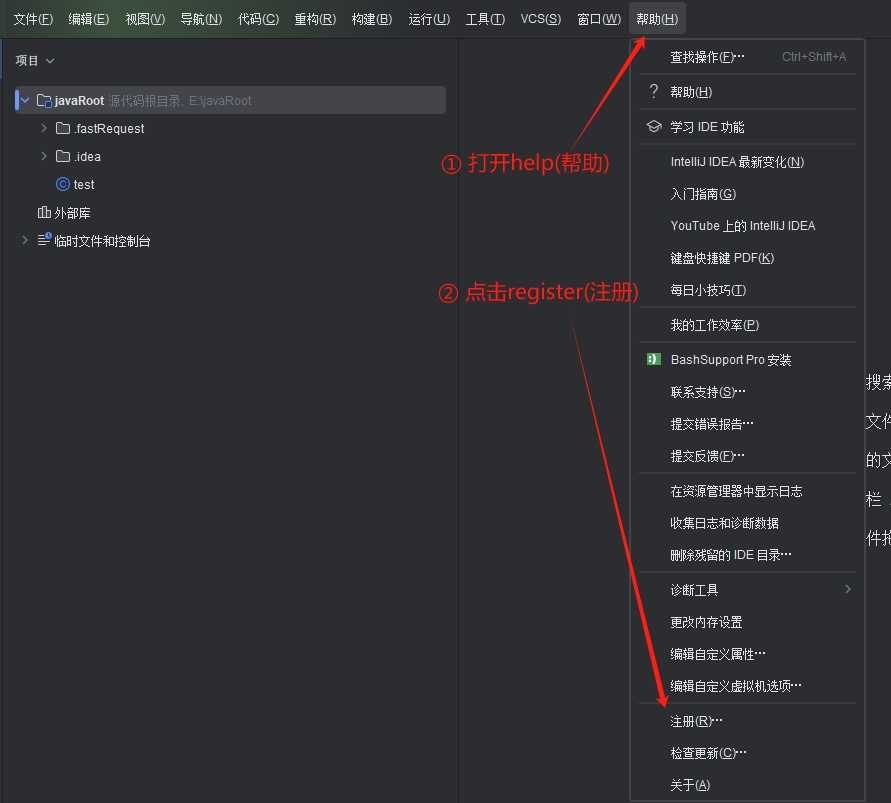This screenshot has height=803, width=891.
Task: Open the 诊断工具 submenu arrow
Action: [x=848, y=589]
